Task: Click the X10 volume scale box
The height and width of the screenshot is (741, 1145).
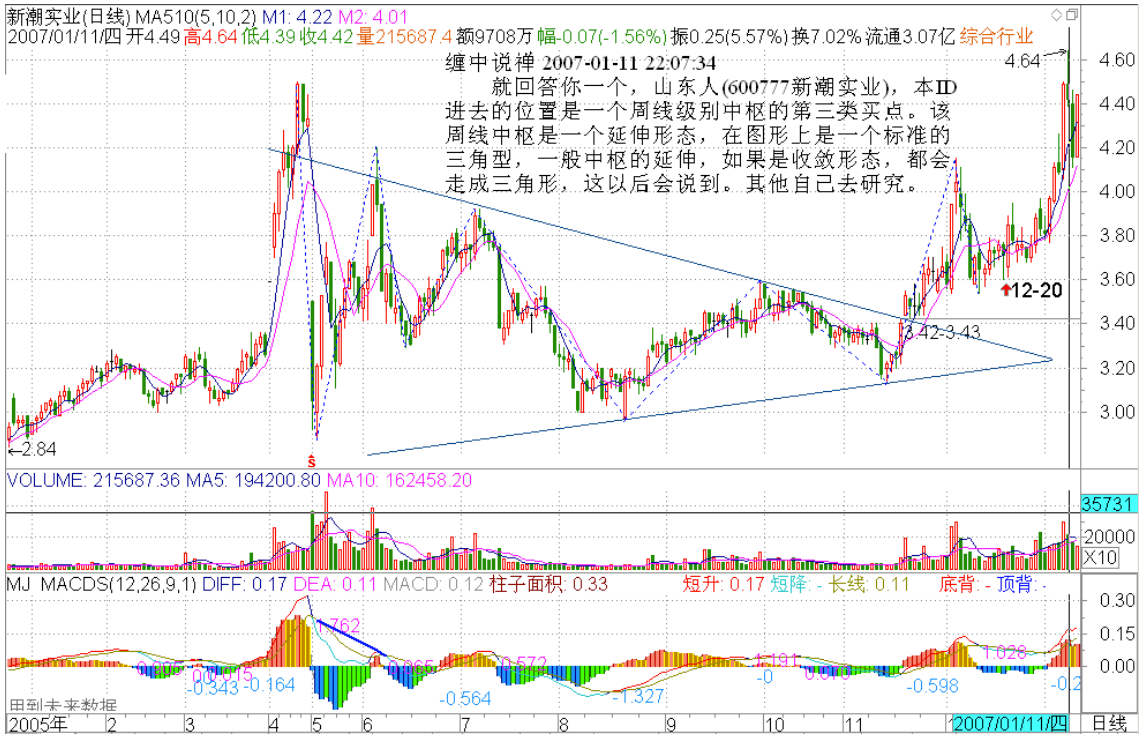Action: tap(1100, 558)
